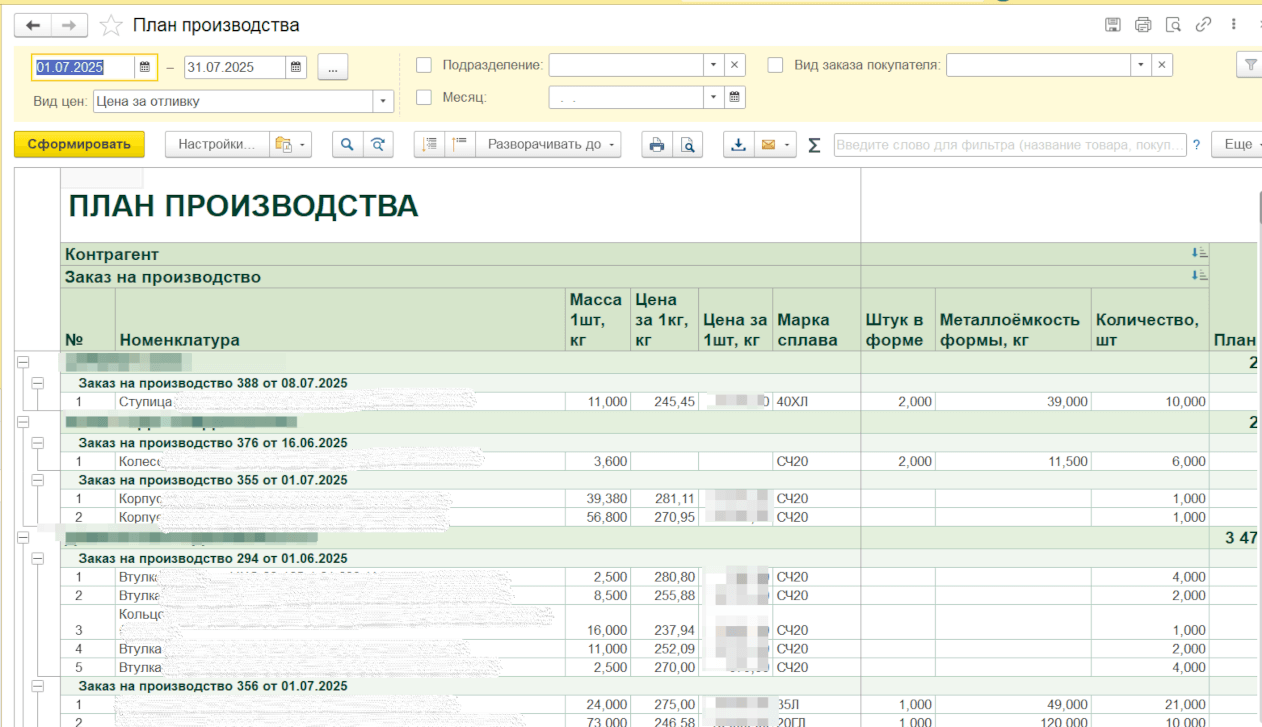Viewport: 1262px width, 727px height.
Task: Click the back navigation arrow
Action: tap(33, 25)
